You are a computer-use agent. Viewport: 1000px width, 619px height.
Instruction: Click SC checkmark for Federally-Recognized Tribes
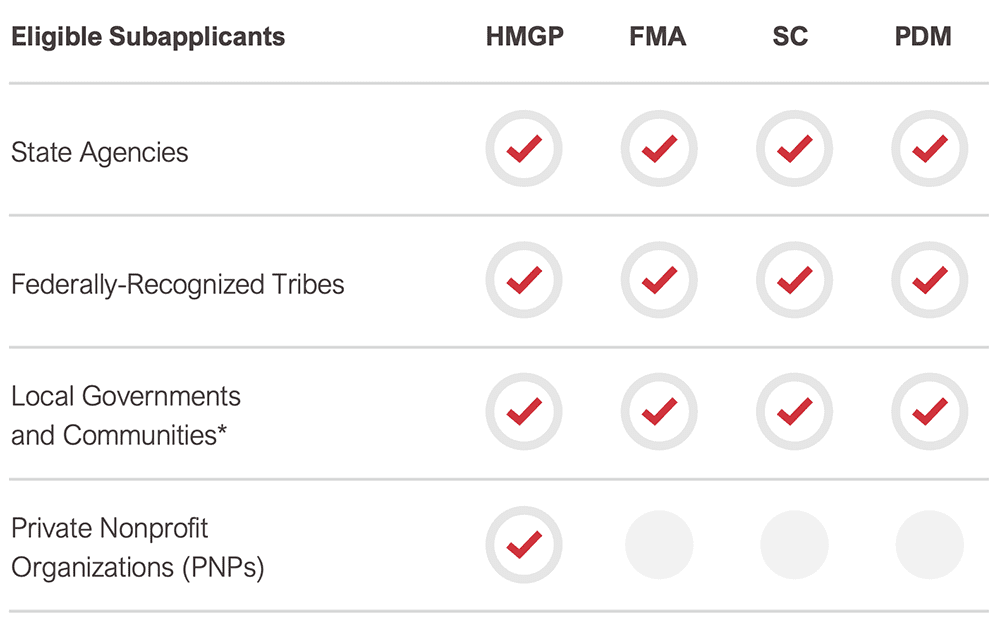coord(794,280)
